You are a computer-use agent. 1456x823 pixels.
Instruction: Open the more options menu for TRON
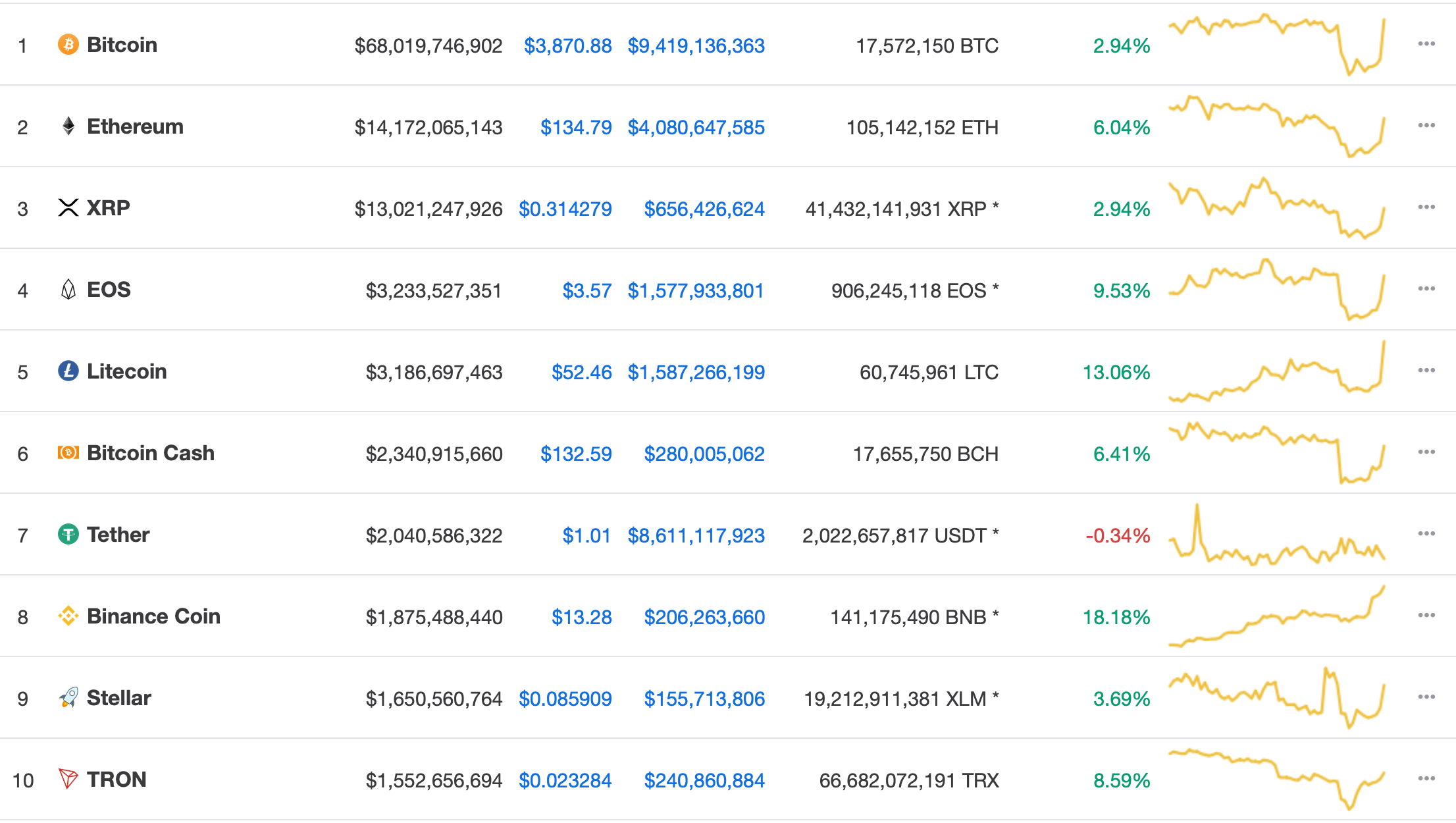[1426, 780]
